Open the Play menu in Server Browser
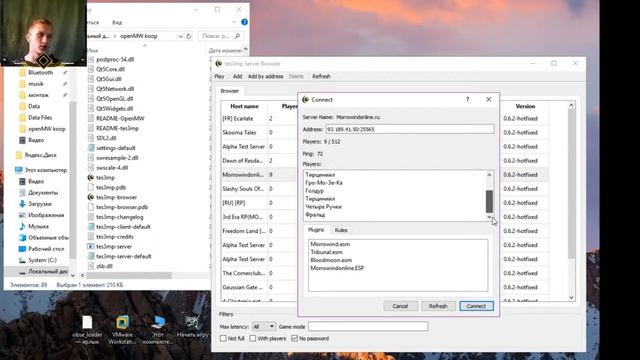The height and width of the screenshot is (360, 640). [219, 76]
